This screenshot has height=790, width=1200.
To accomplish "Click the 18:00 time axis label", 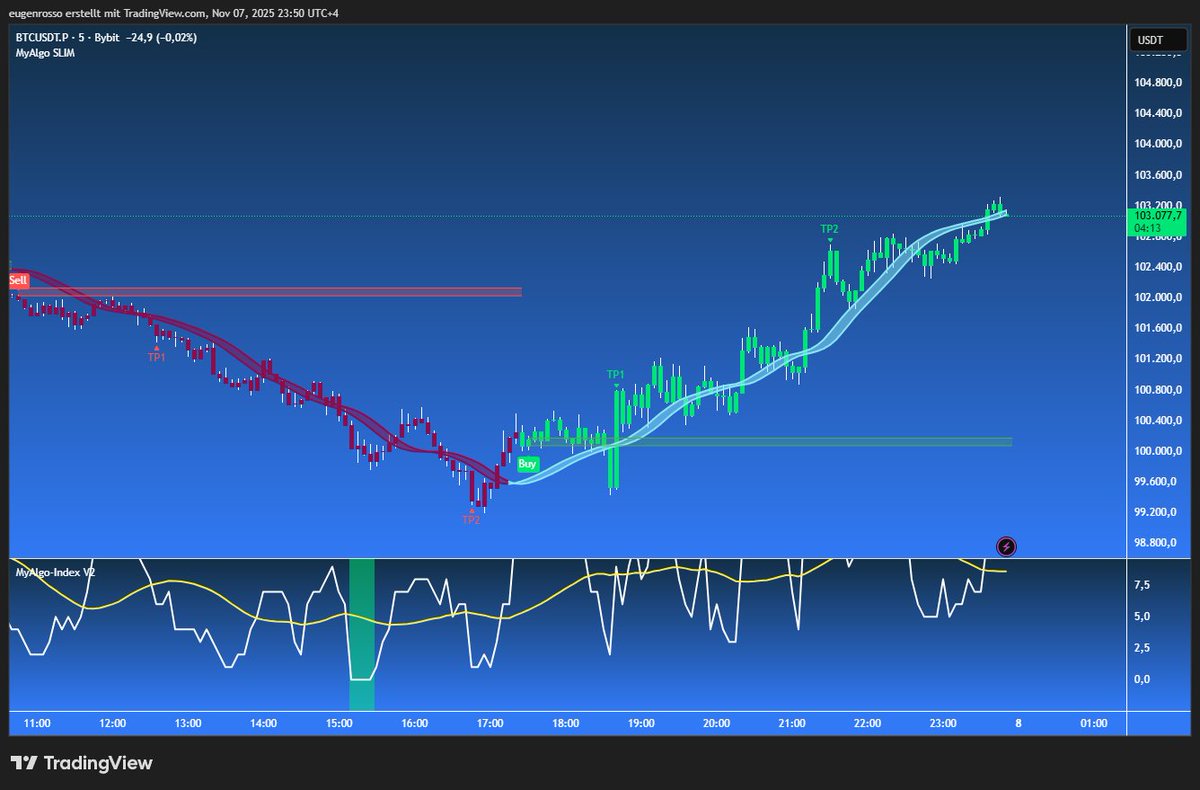I will (565, 723).
